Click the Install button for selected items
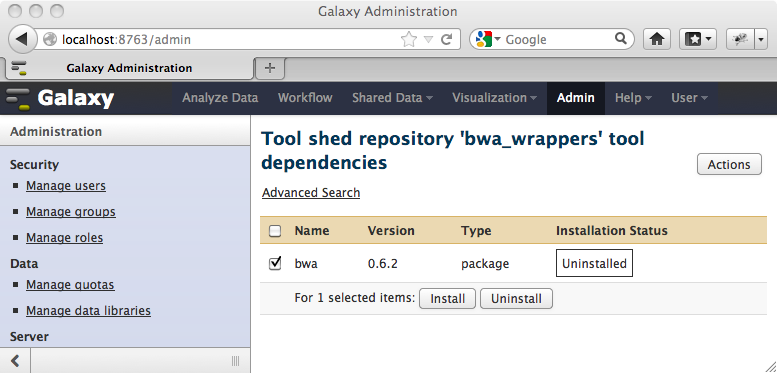Image resolution: width=777 pixels, height=373 pixels. pos(447,299)
